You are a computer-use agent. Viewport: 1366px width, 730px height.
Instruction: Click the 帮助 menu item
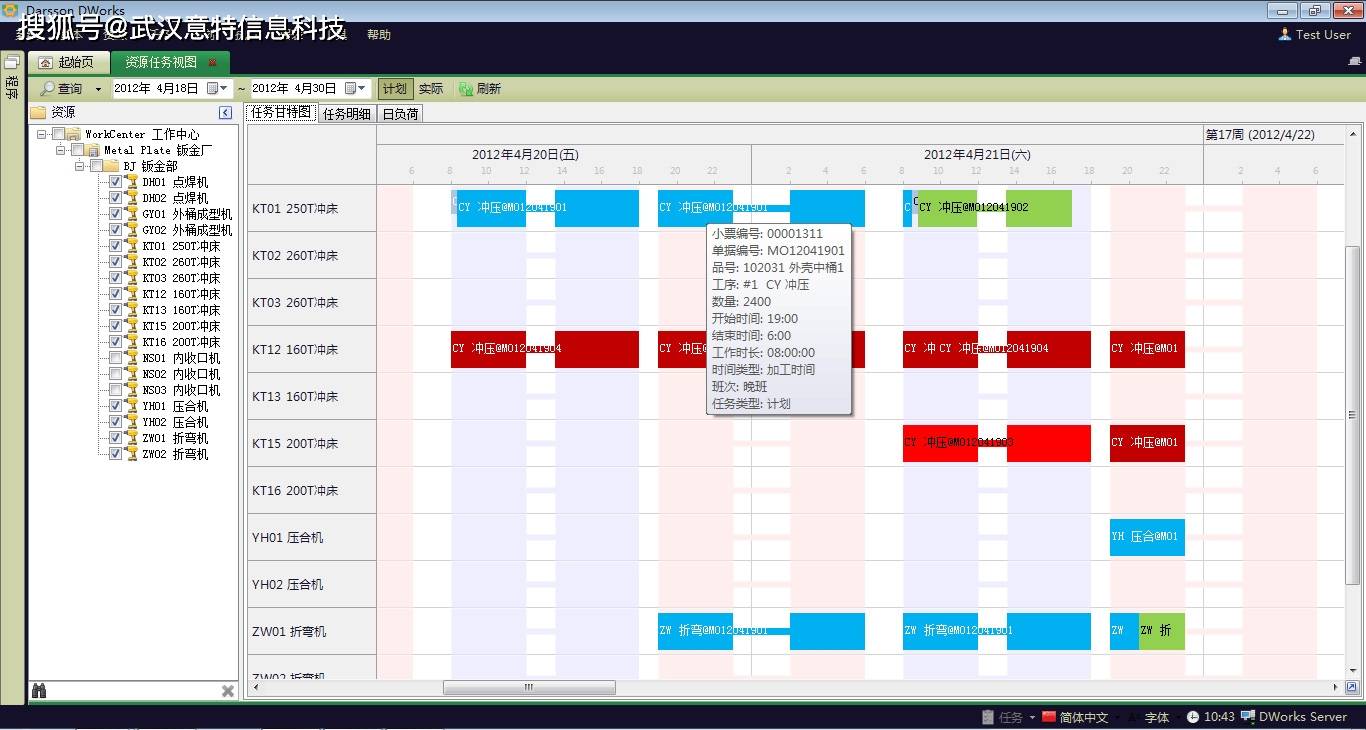click(x=378, y=33)
